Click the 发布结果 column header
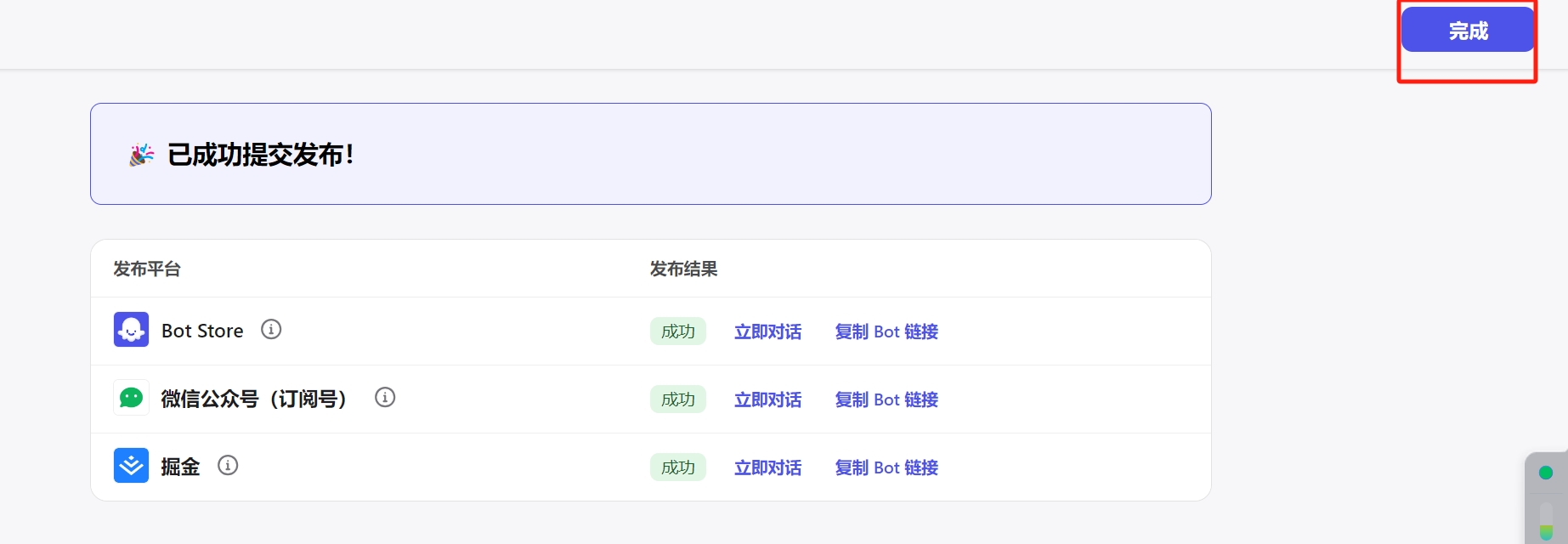 click(684, 269)
